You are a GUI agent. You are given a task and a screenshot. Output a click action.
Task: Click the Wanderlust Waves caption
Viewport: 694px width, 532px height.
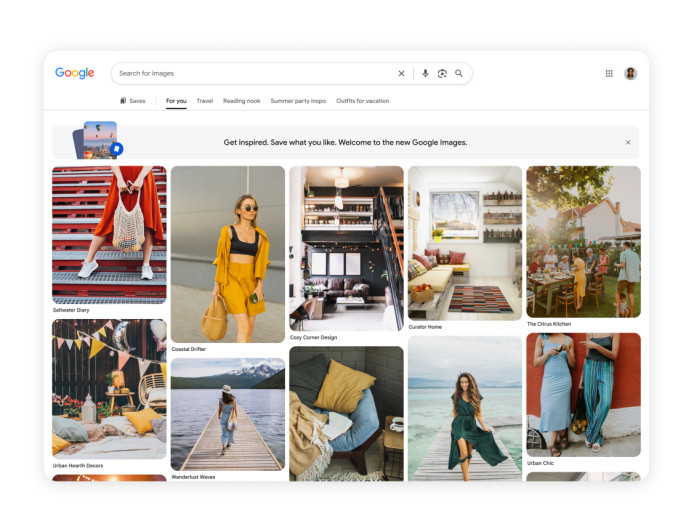pyautogui.click(x=193, y=477)
